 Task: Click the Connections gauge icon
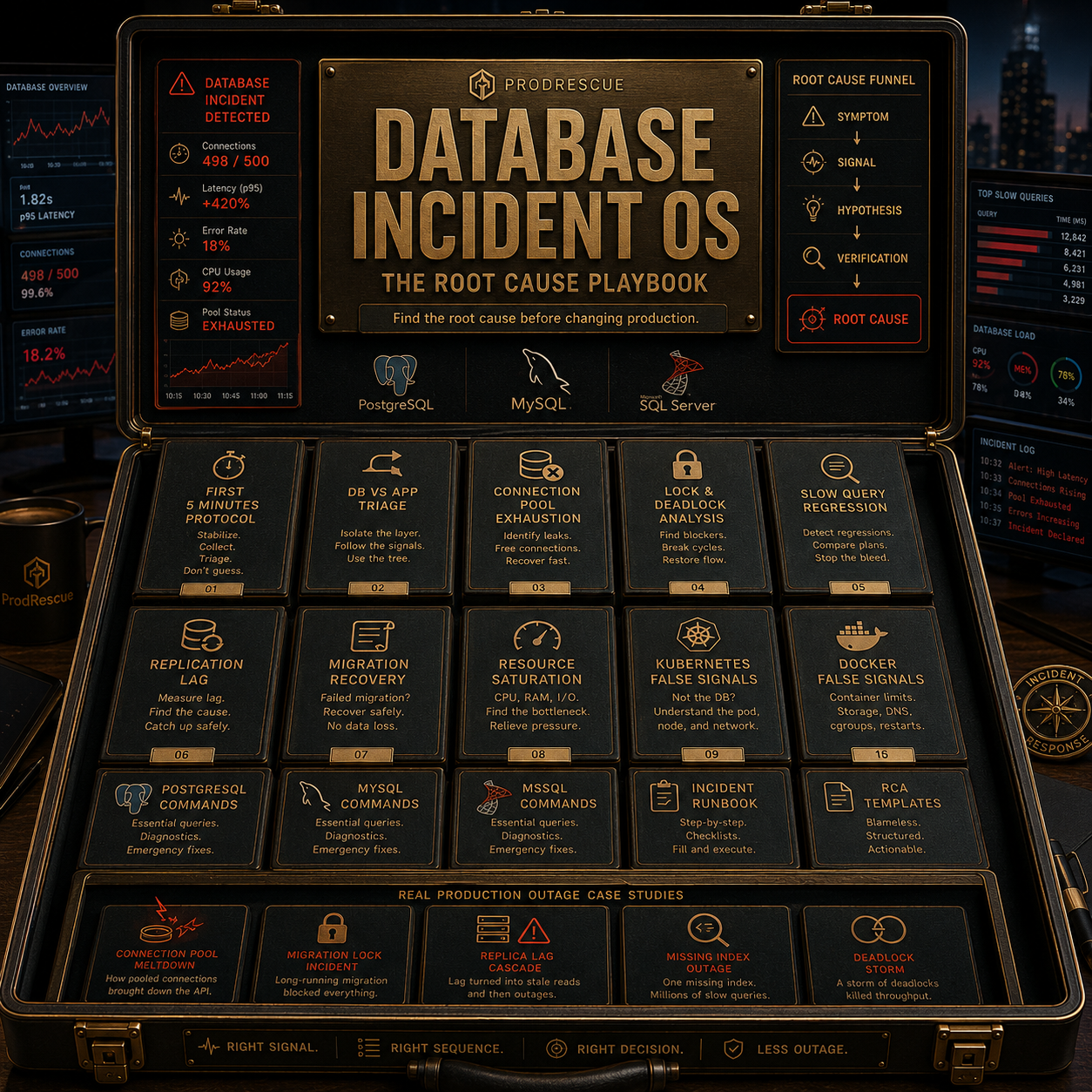pos(179,154)
